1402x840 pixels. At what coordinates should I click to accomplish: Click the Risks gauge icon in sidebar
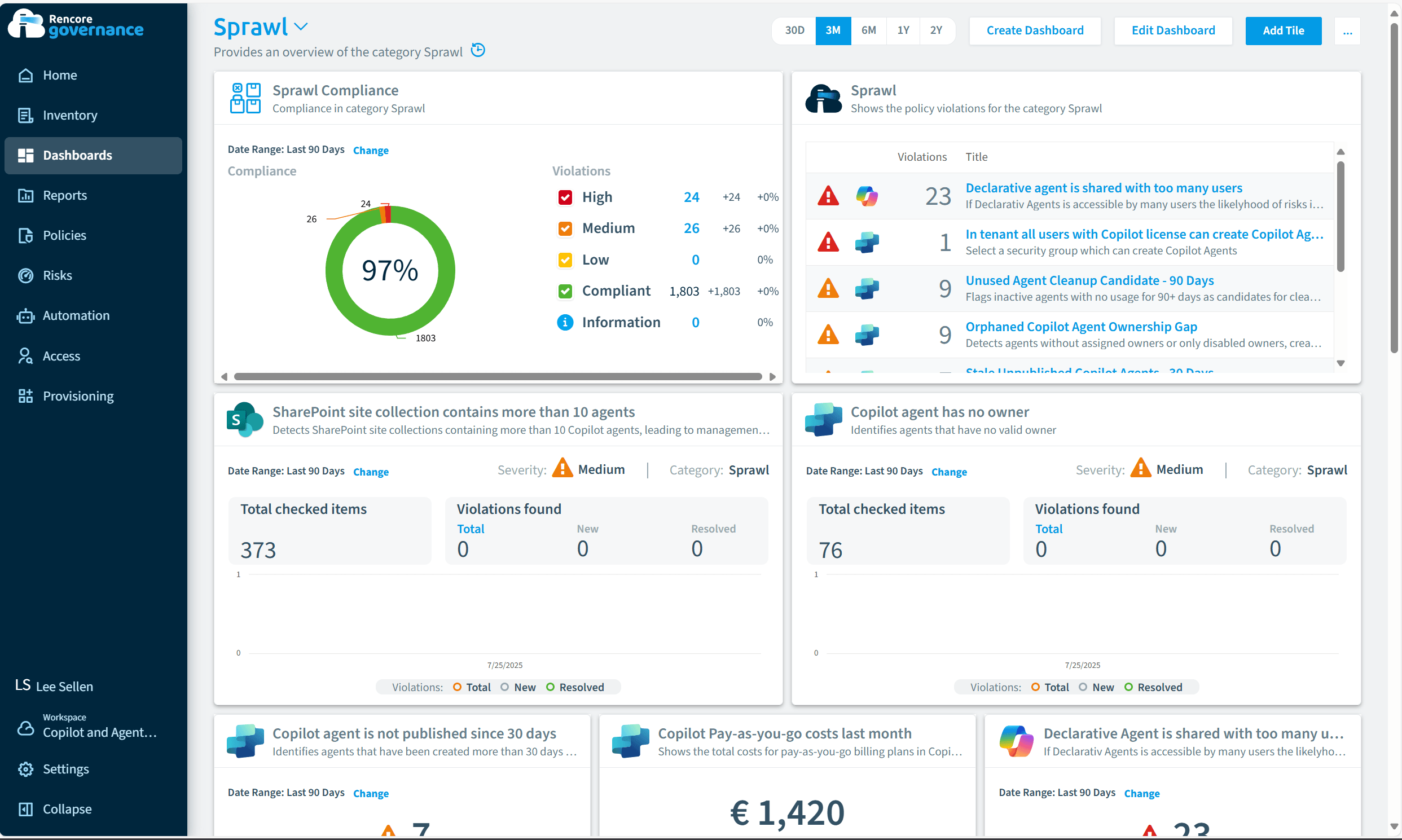click(25, 276)
